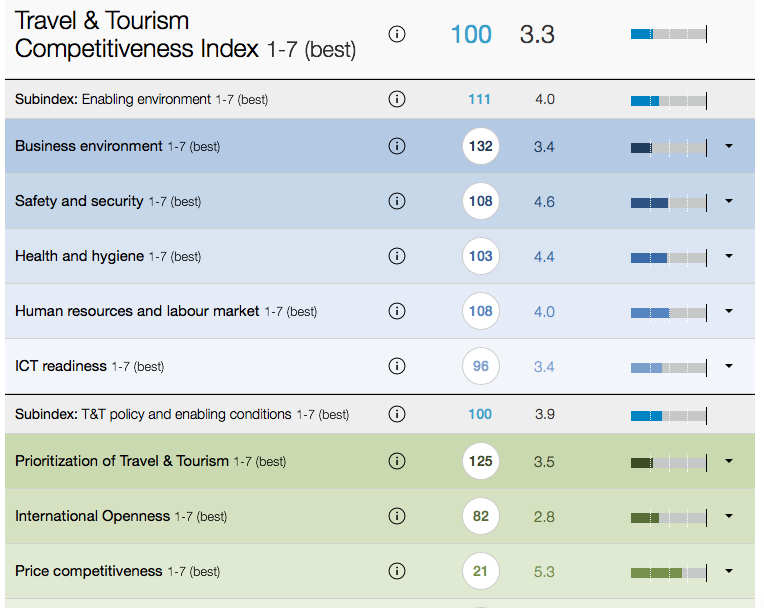
Task: Show info for Health and hygiene
Action: tap(396, 256)
